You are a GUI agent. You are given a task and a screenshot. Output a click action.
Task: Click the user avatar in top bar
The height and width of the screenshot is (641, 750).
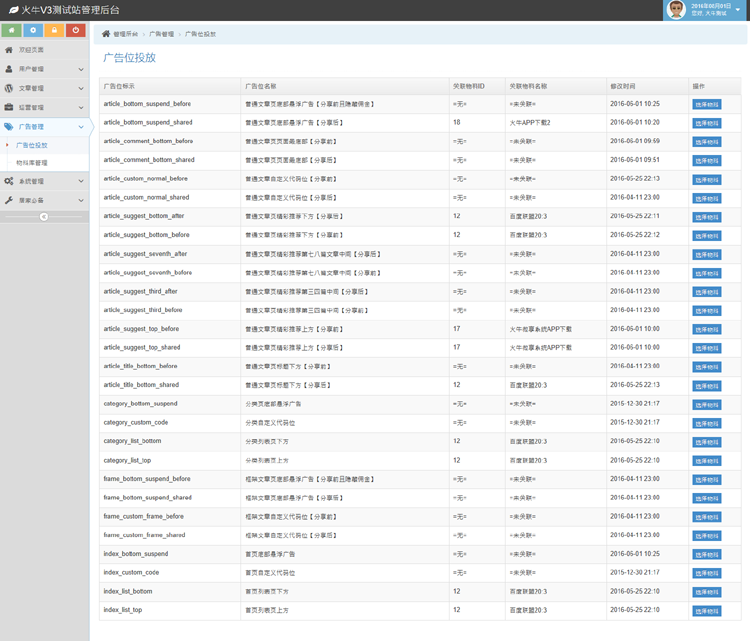pos(676,10)
